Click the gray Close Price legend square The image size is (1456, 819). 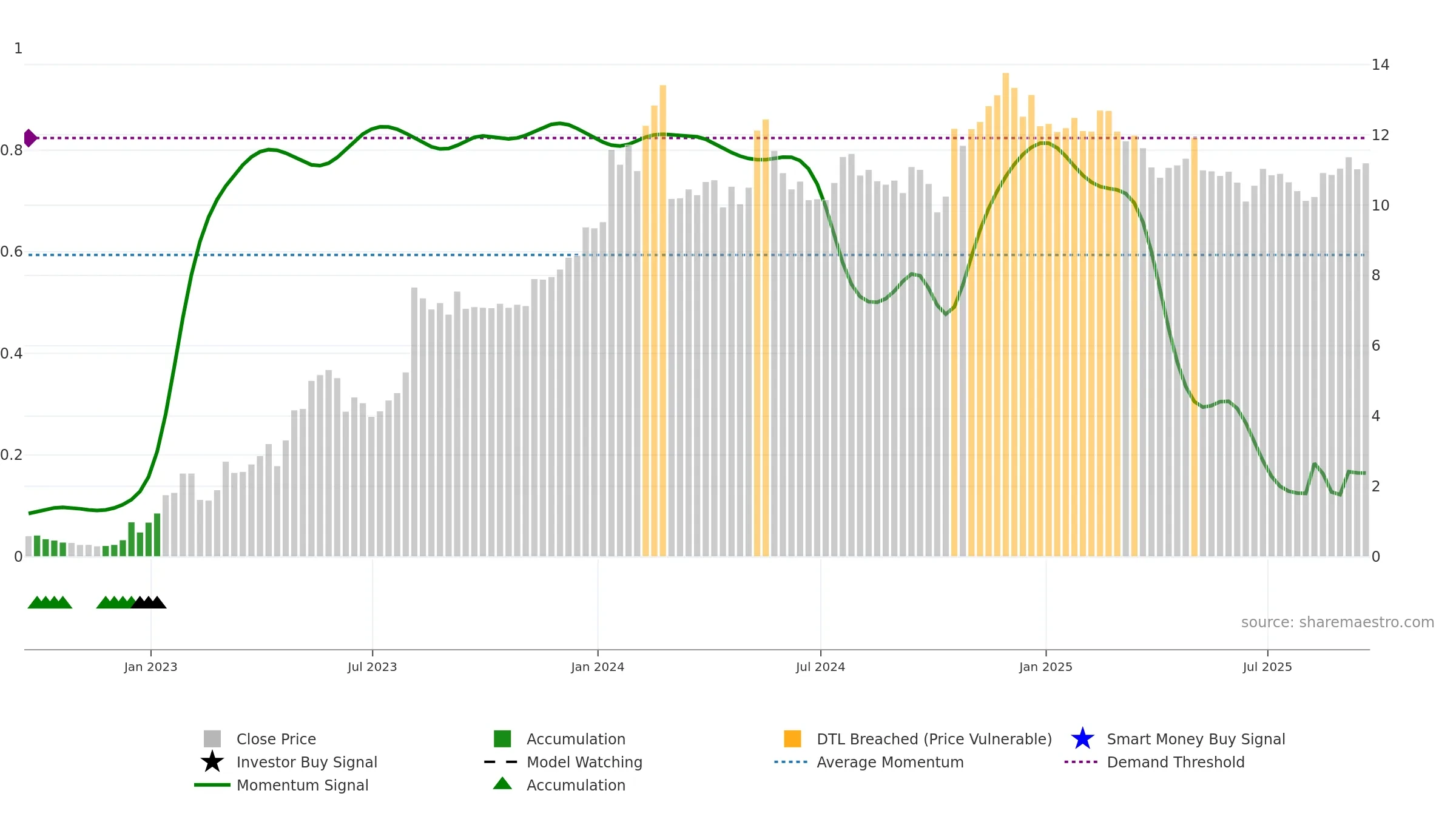pyautogui.click(x=212, y=739)
